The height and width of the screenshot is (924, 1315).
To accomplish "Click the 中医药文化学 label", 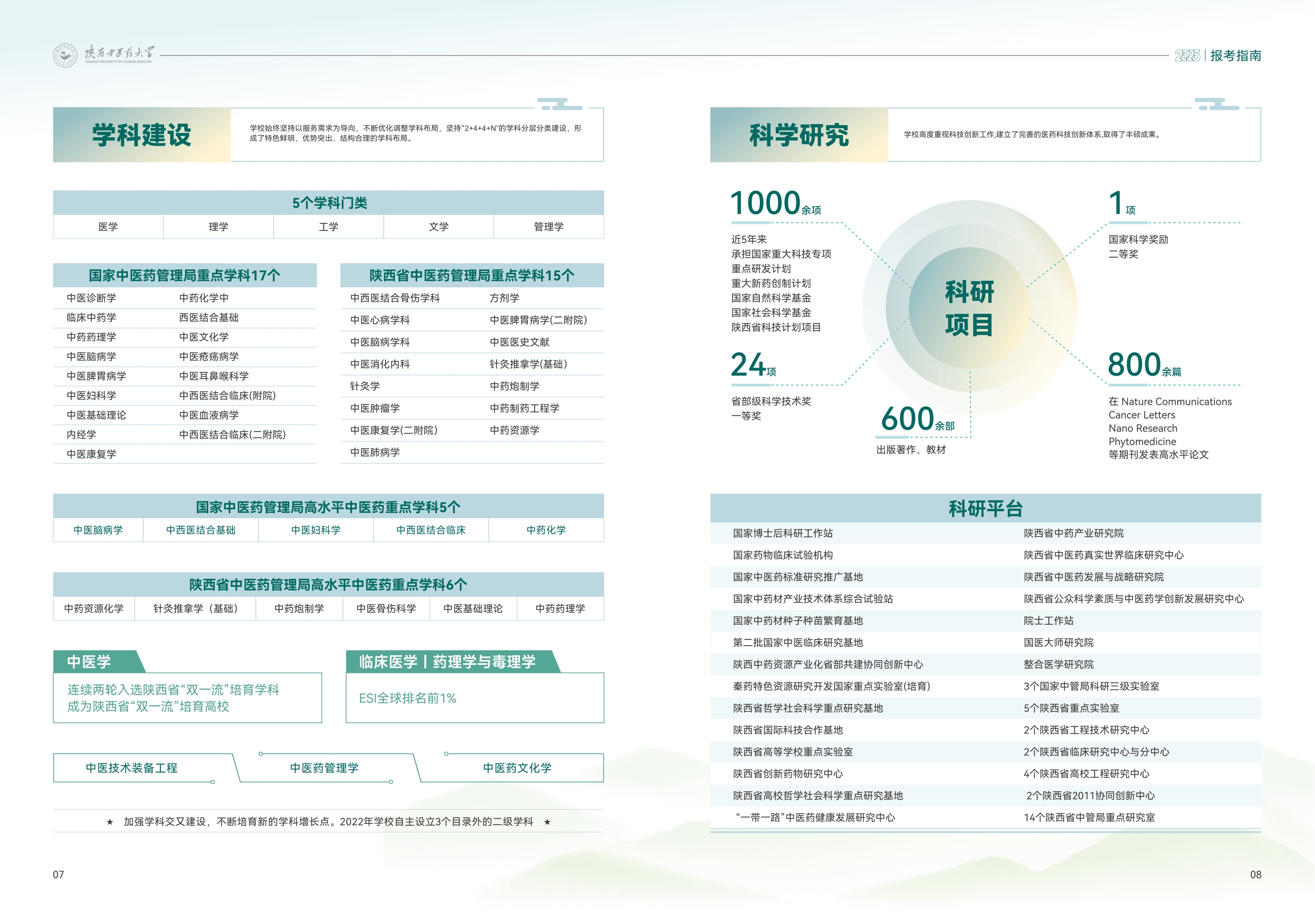I will (x=517, y=767).
